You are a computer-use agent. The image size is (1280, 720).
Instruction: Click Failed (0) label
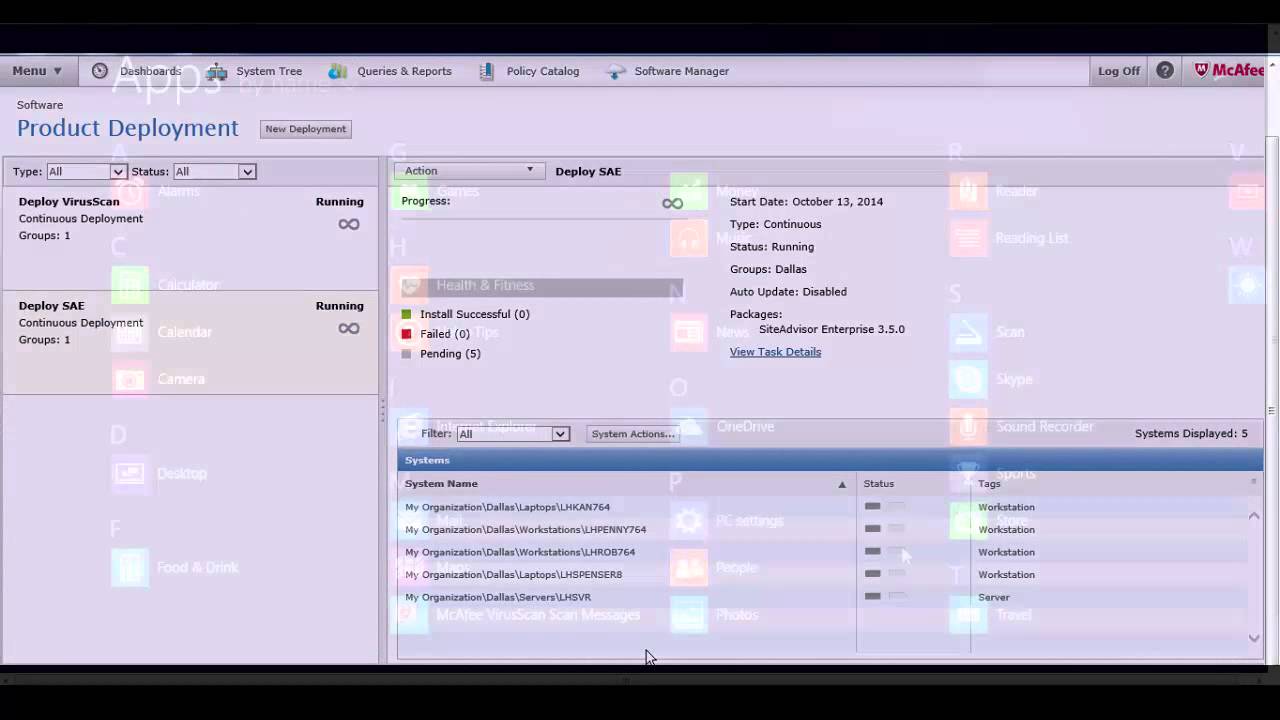click(x=445, y=334)
